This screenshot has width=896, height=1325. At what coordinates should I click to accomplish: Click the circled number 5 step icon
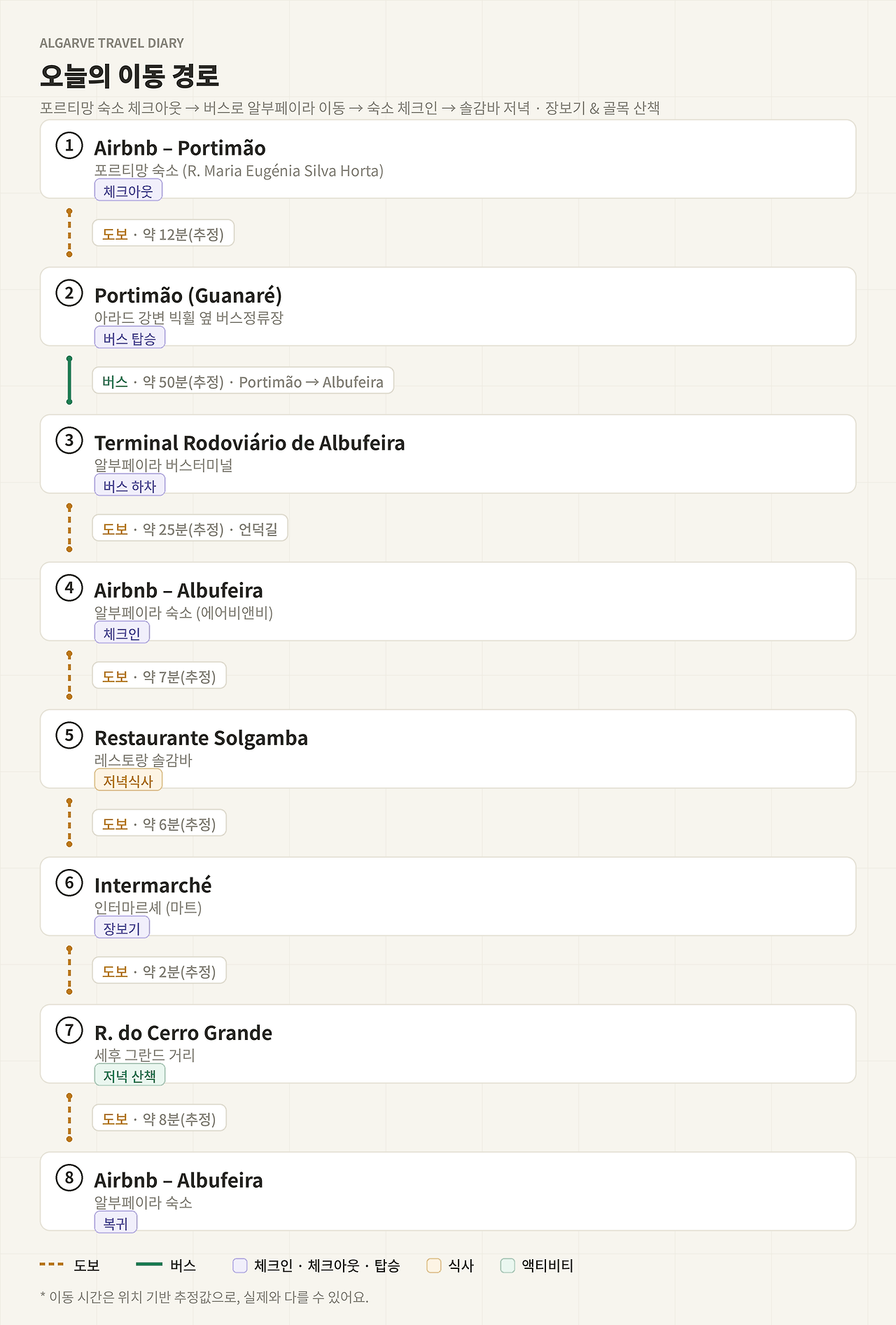(69, 735)
